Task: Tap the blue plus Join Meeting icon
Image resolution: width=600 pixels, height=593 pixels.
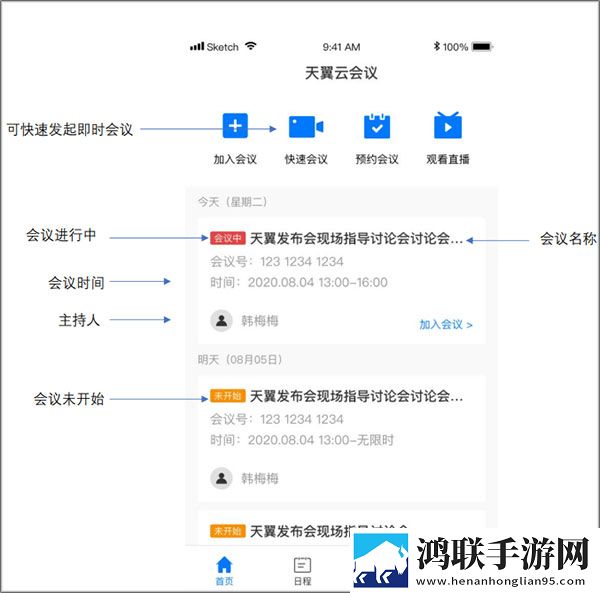Action: pos(235,125)
